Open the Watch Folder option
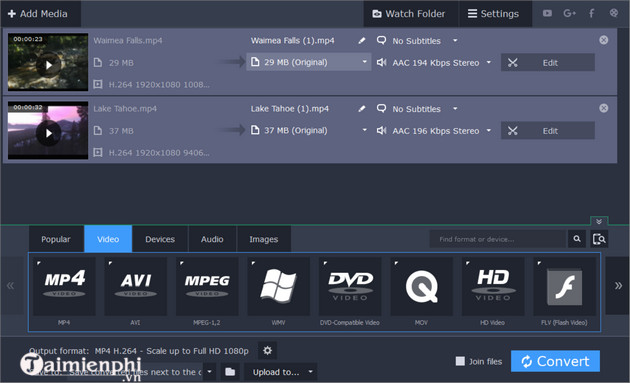 [x=410, y=14]
